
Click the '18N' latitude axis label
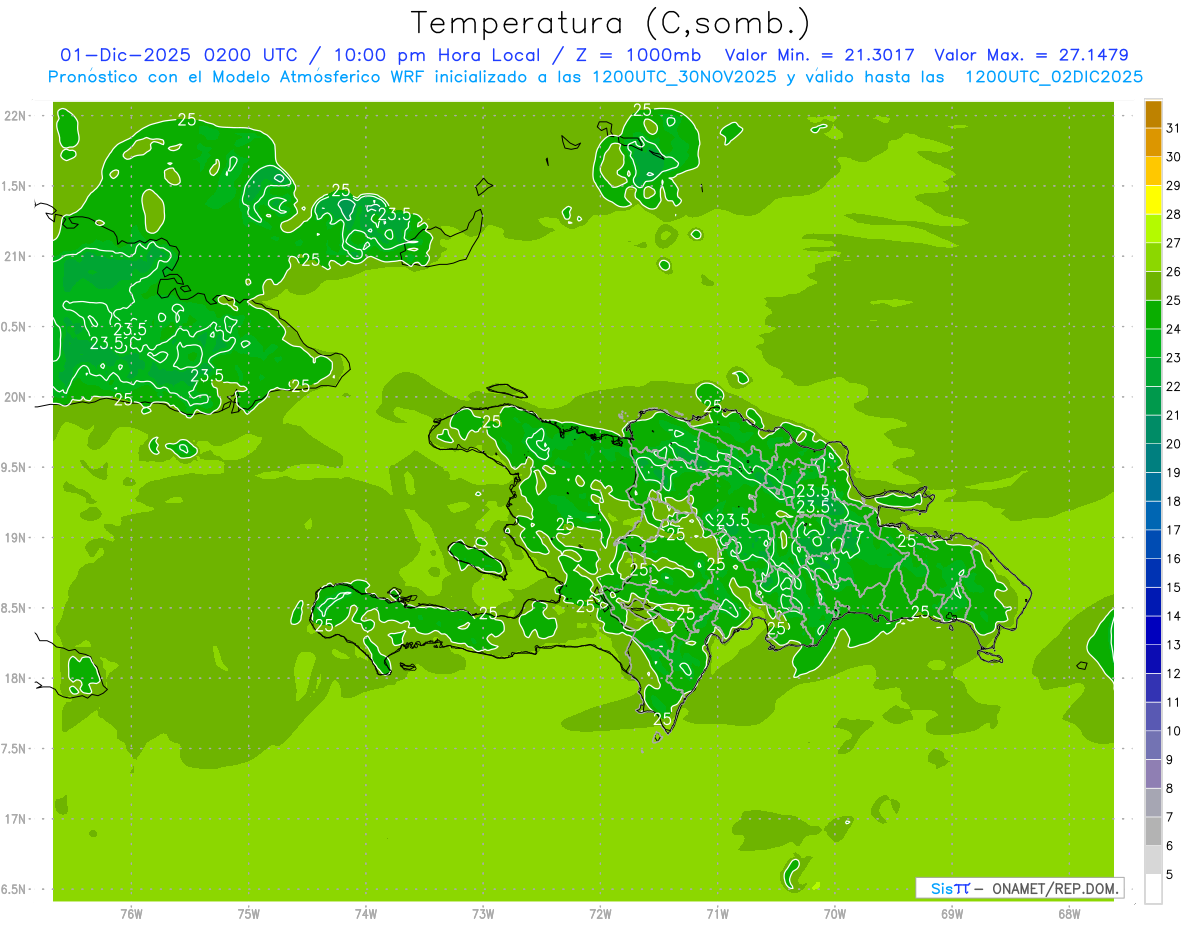pyautogui.click(x=16, y=678)
